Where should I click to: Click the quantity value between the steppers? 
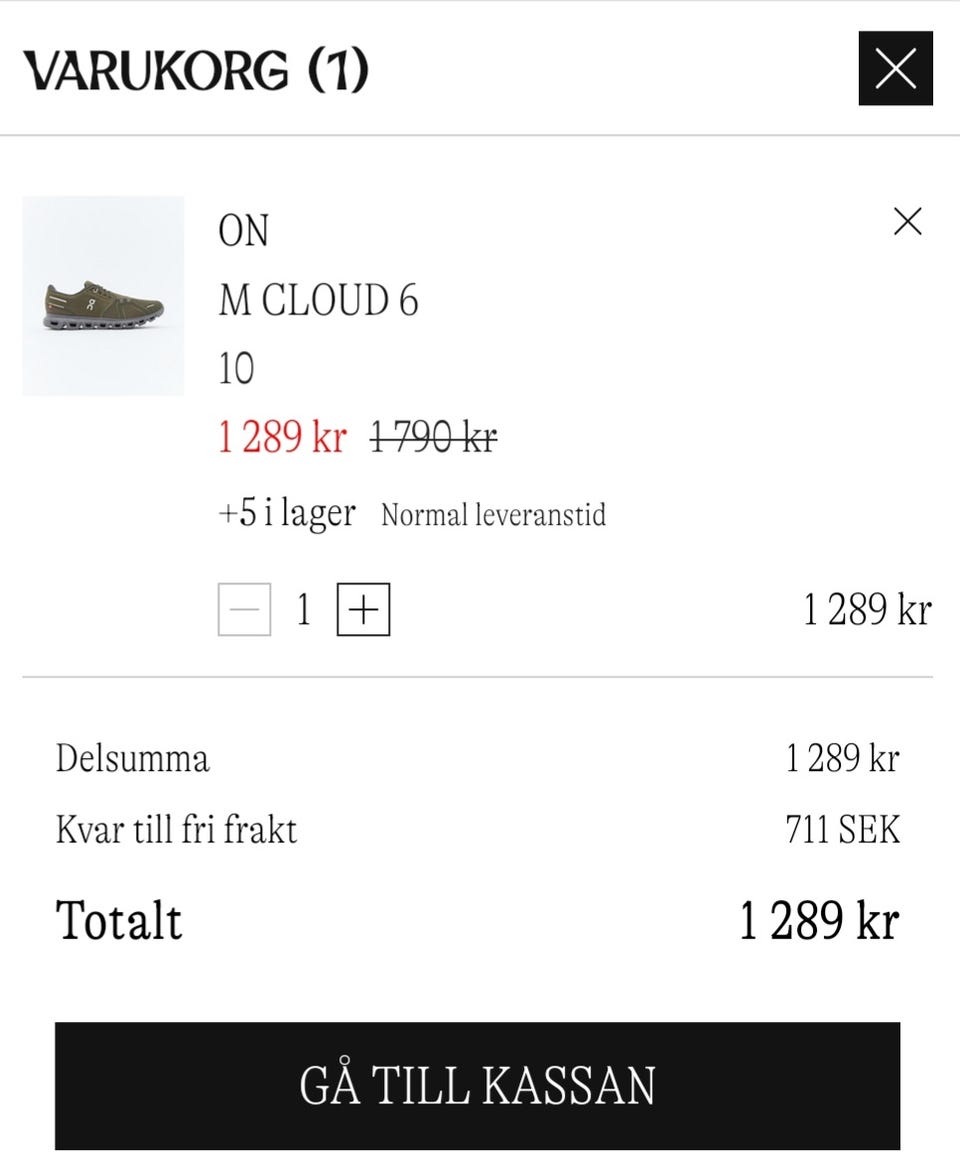(304, 610)
